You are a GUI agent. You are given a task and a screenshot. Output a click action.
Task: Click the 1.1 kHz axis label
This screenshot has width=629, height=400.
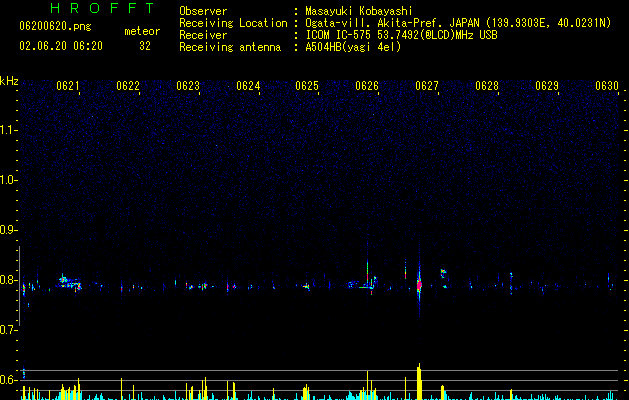(x=8, y=130)
